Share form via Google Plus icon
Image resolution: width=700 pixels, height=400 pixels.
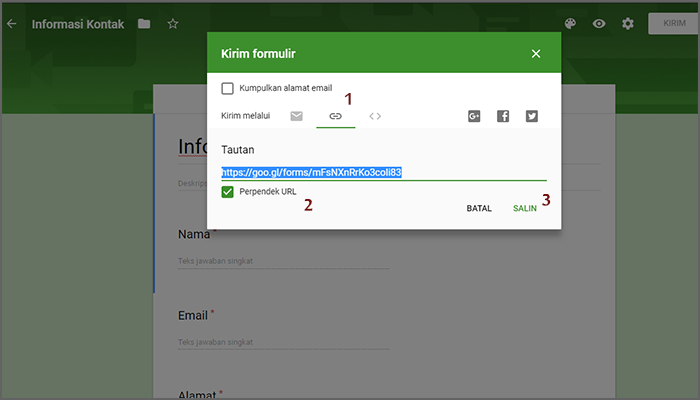point(474,116)
